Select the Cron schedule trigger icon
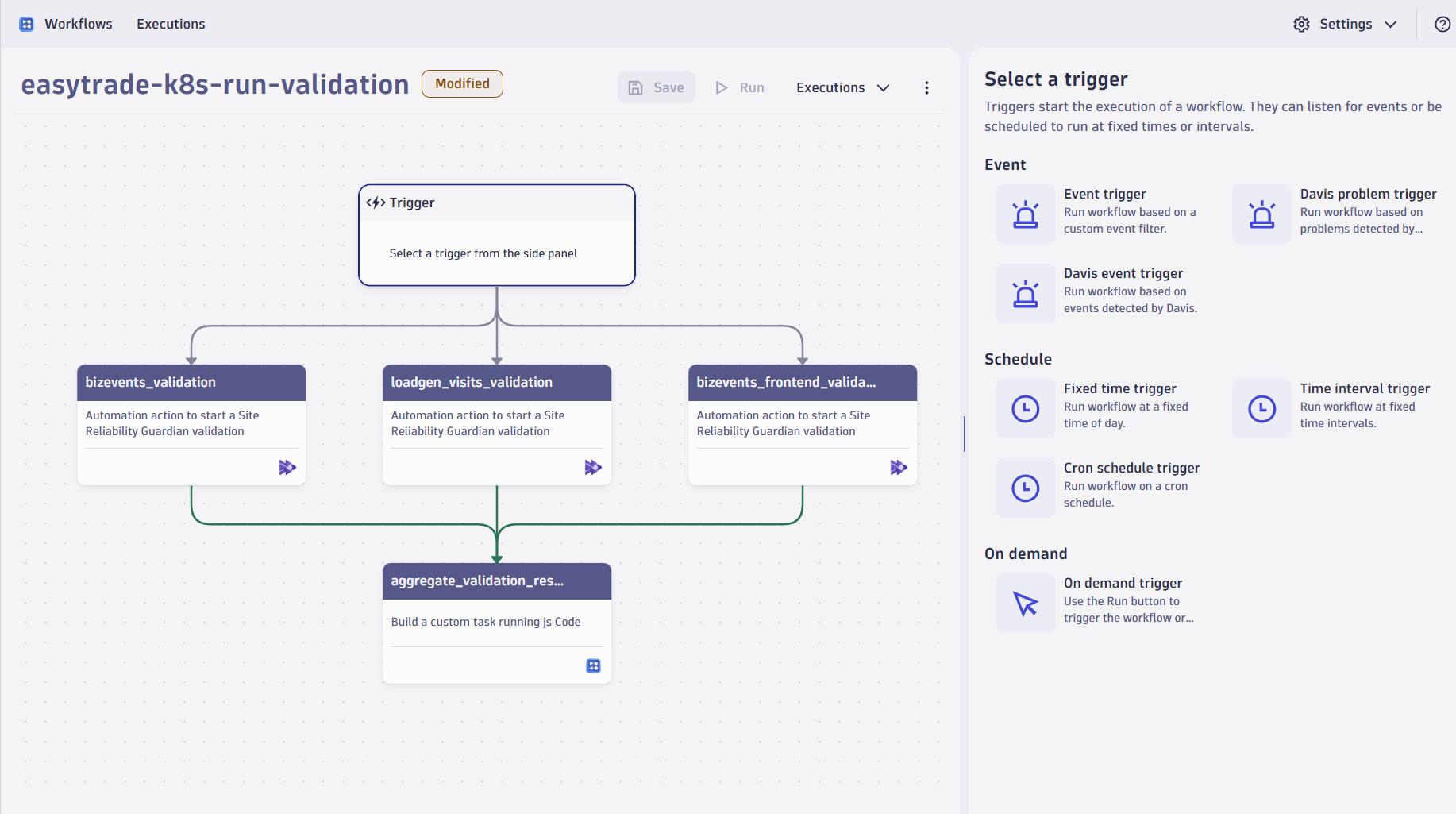 tap(1025, 488)
